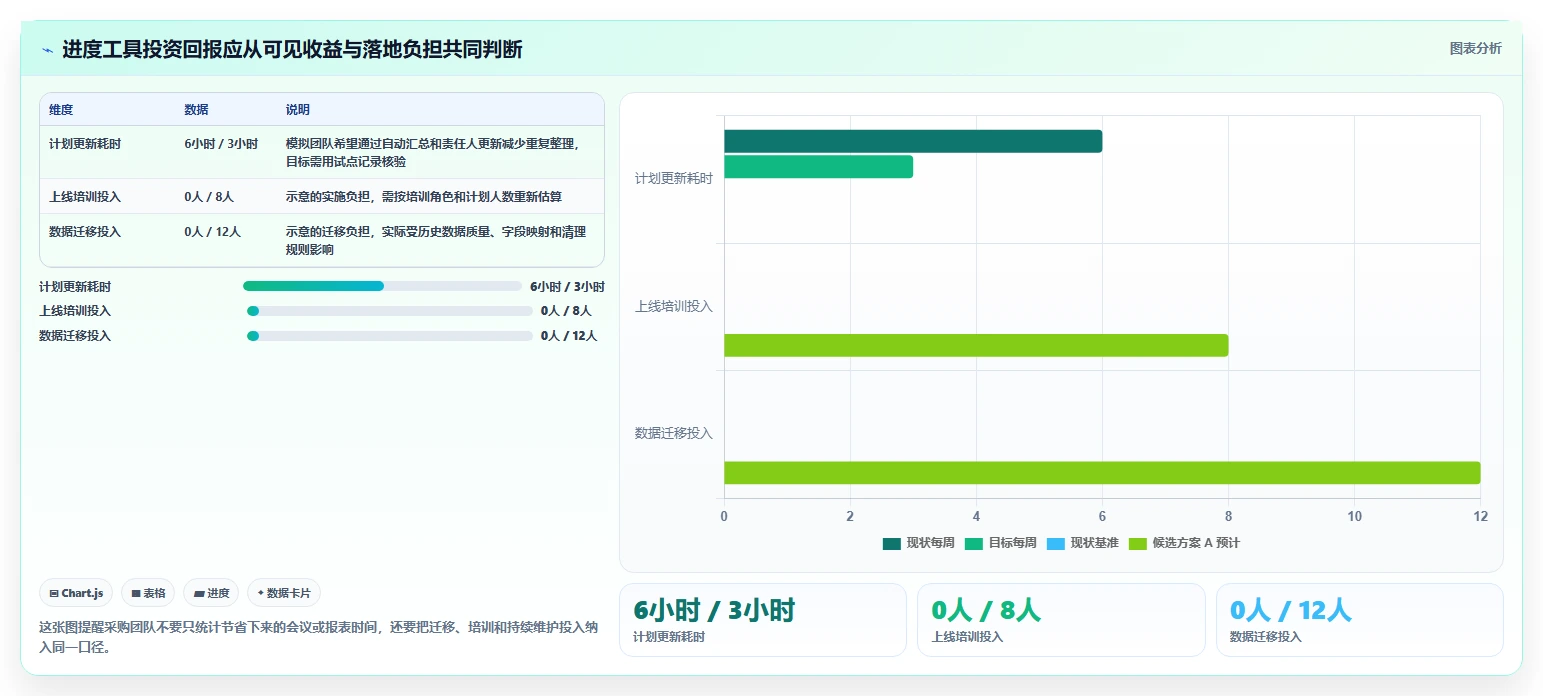Toggle the 现状每周 legend swatch
1543x696 pixels.
(892, 544)
